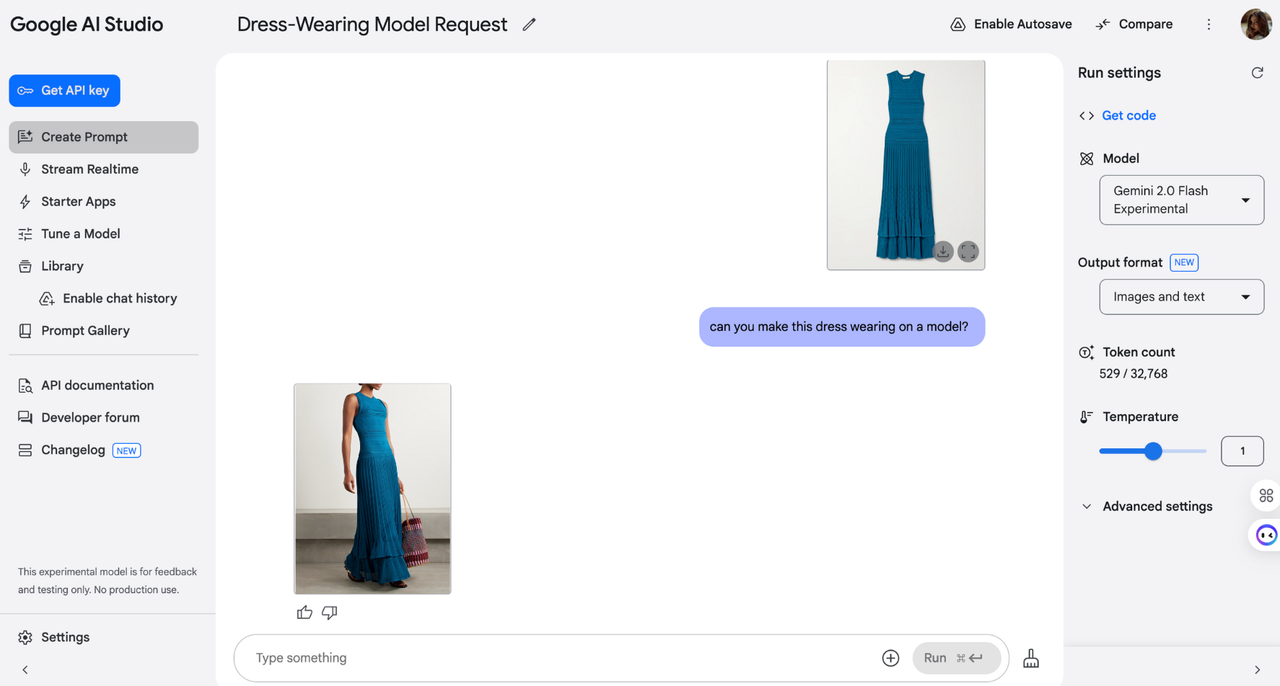Open the more options three-dot menu

(x=1208, y=24)
